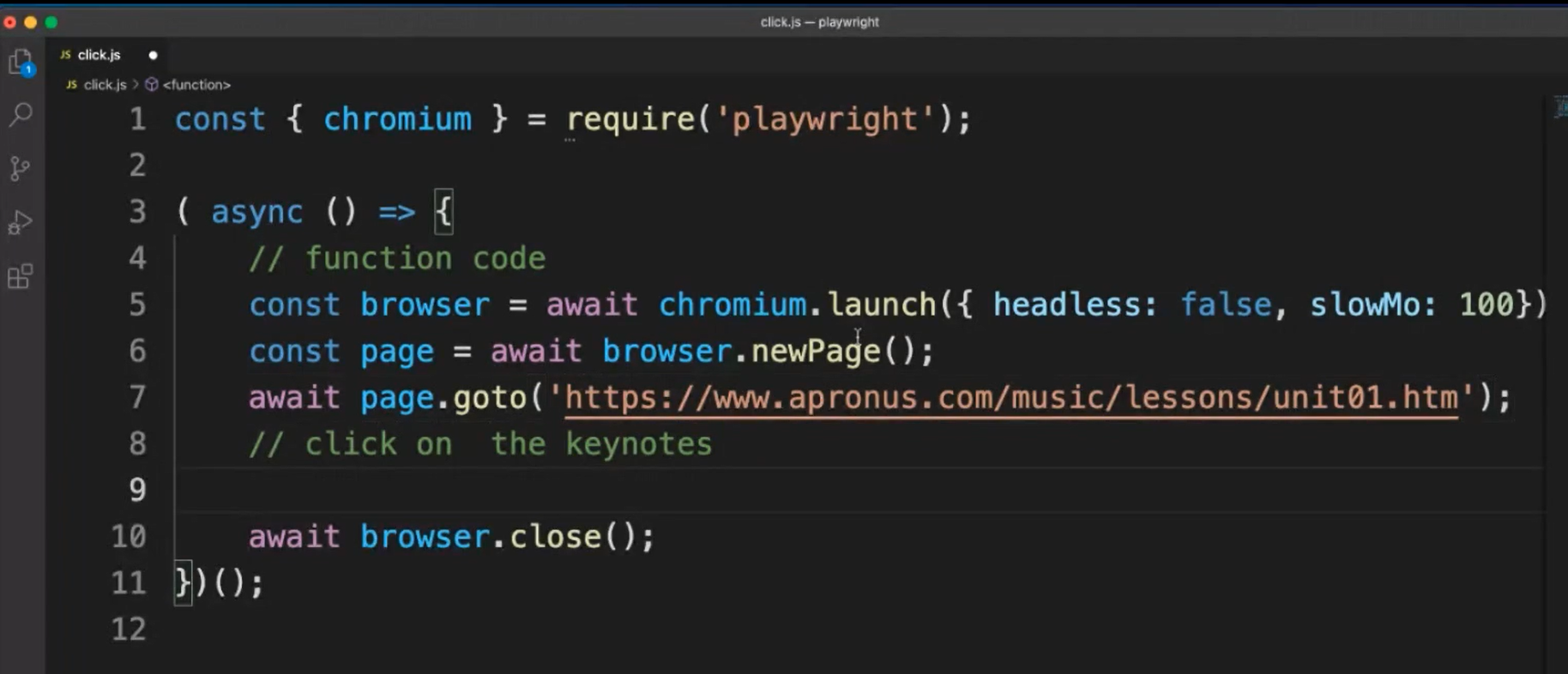
Task: Click click.js in the breadcrumb path
Action: 105,85
